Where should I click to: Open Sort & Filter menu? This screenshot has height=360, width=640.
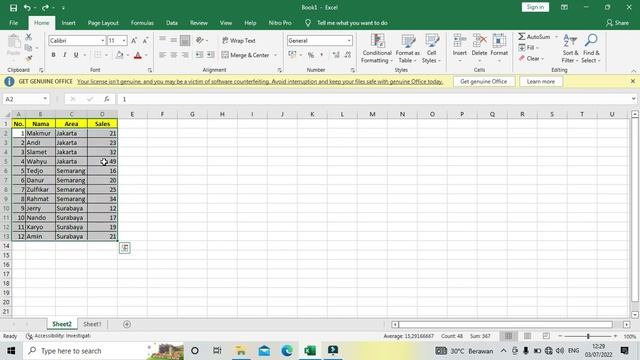(570, 49)
